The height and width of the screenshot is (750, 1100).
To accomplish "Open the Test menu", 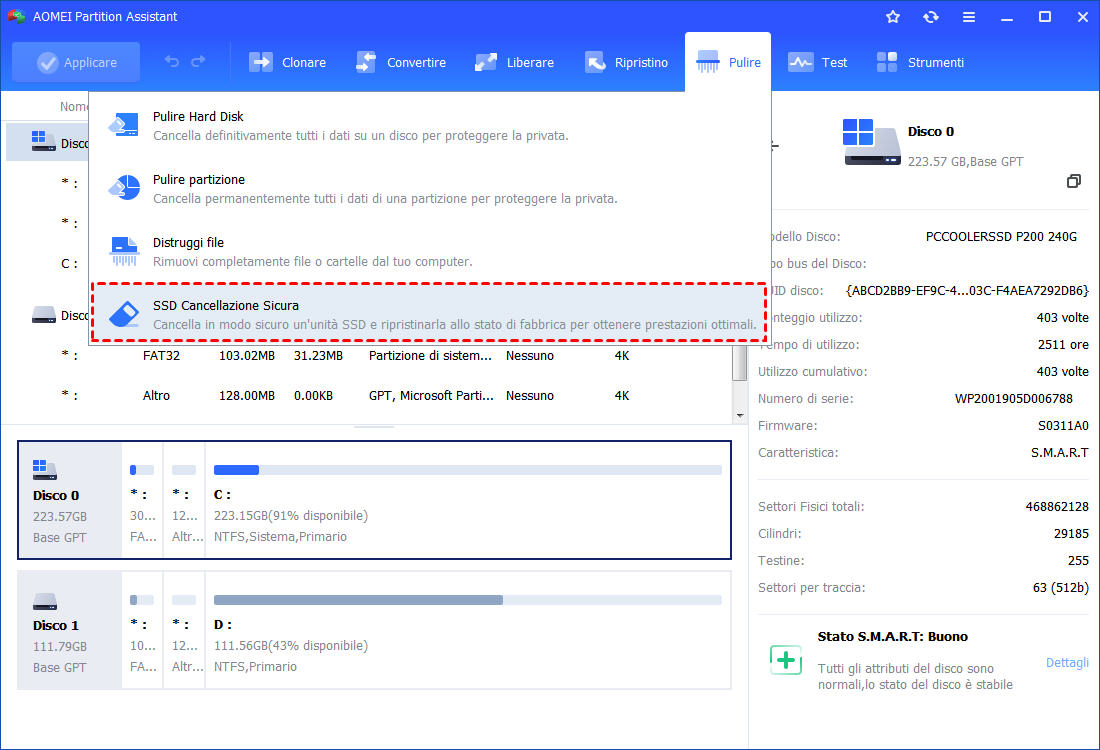I will (817, 62).
